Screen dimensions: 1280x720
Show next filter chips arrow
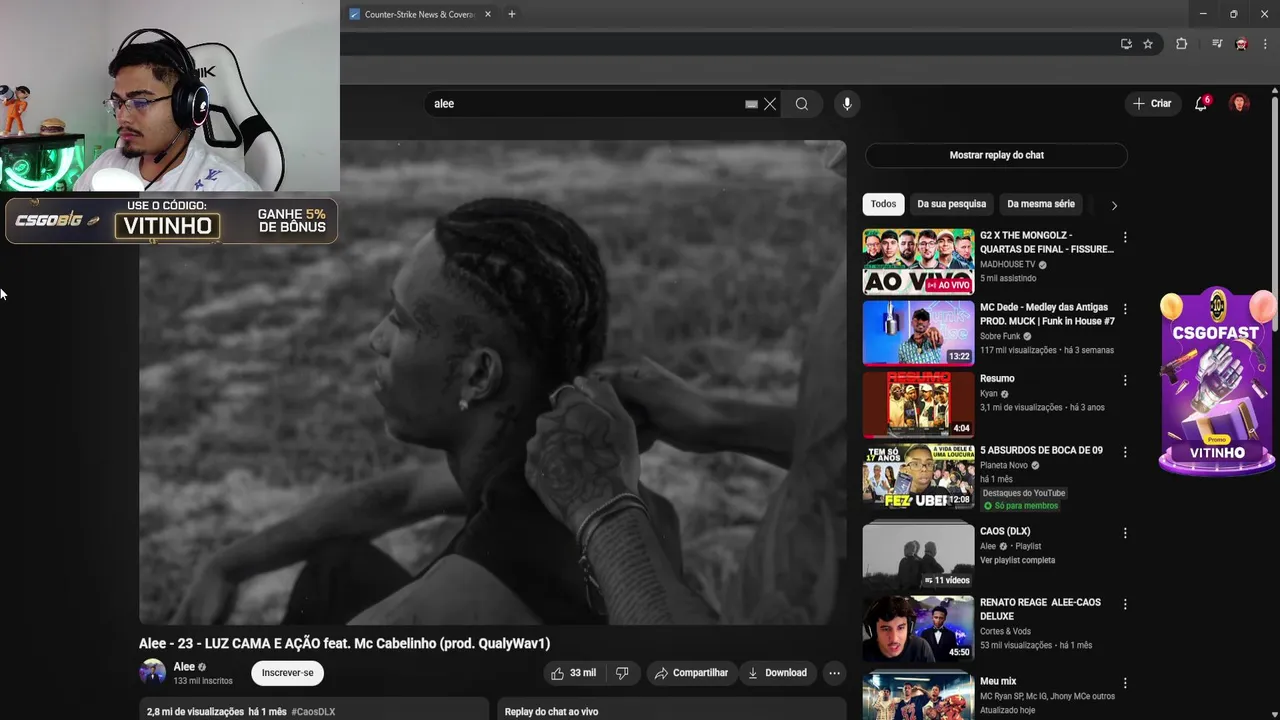point(1113,205)
